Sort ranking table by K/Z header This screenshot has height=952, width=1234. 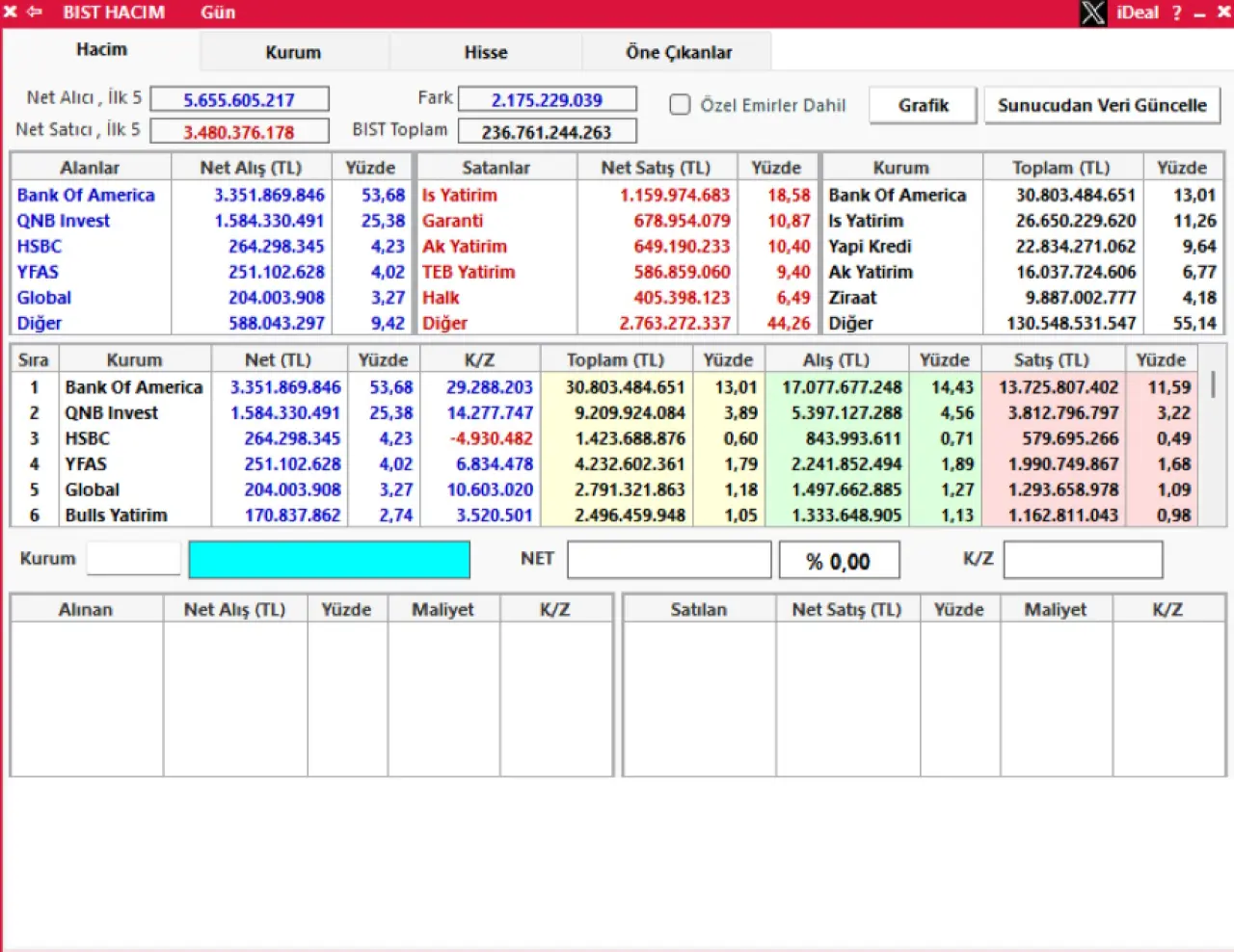point(479,360)
